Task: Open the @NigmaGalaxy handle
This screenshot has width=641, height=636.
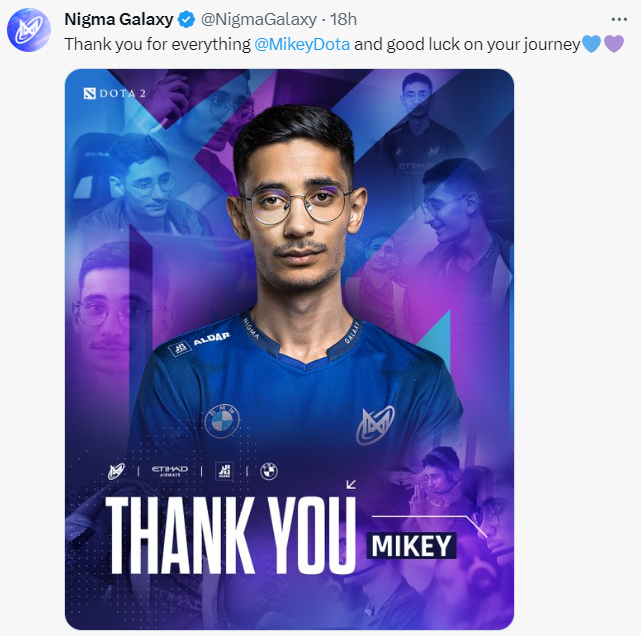Action: point(259,19)
